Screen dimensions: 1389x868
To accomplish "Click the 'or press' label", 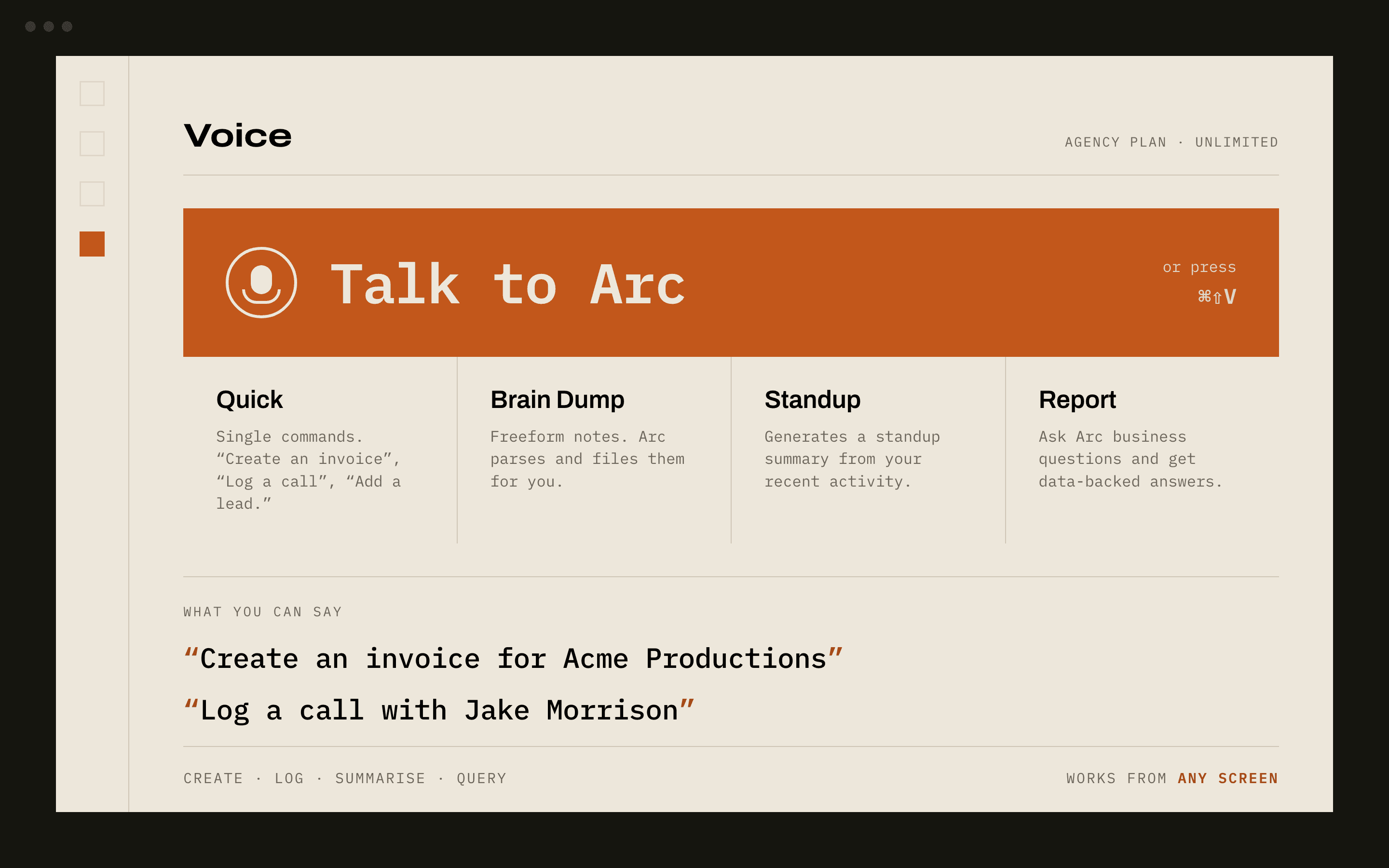I will click(1199, 268).
